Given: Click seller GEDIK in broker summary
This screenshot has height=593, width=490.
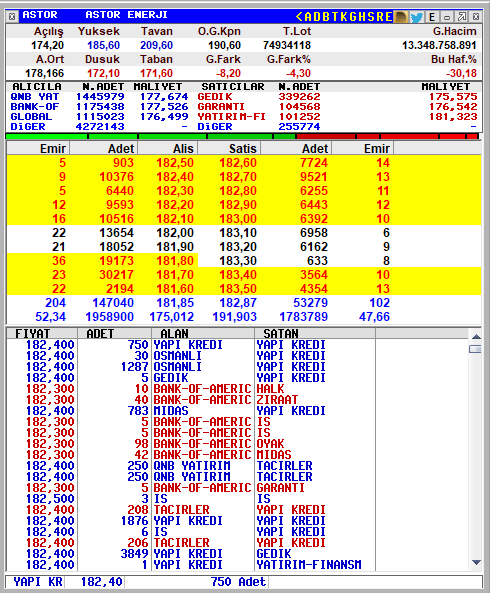Looking at the screenshot, I should tap(214, 97).
